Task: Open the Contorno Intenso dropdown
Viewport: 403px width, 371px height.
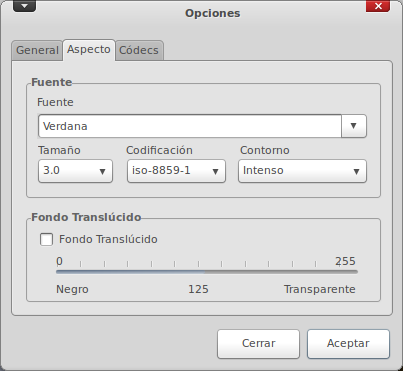Action: [x=302, y=171]
